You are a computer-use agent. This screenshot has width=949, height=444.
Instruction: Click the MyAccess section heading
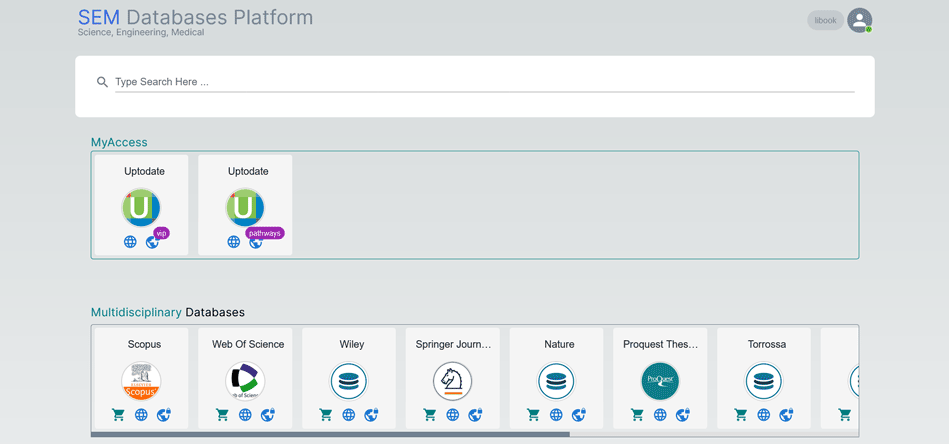click(x=119, y=143)
